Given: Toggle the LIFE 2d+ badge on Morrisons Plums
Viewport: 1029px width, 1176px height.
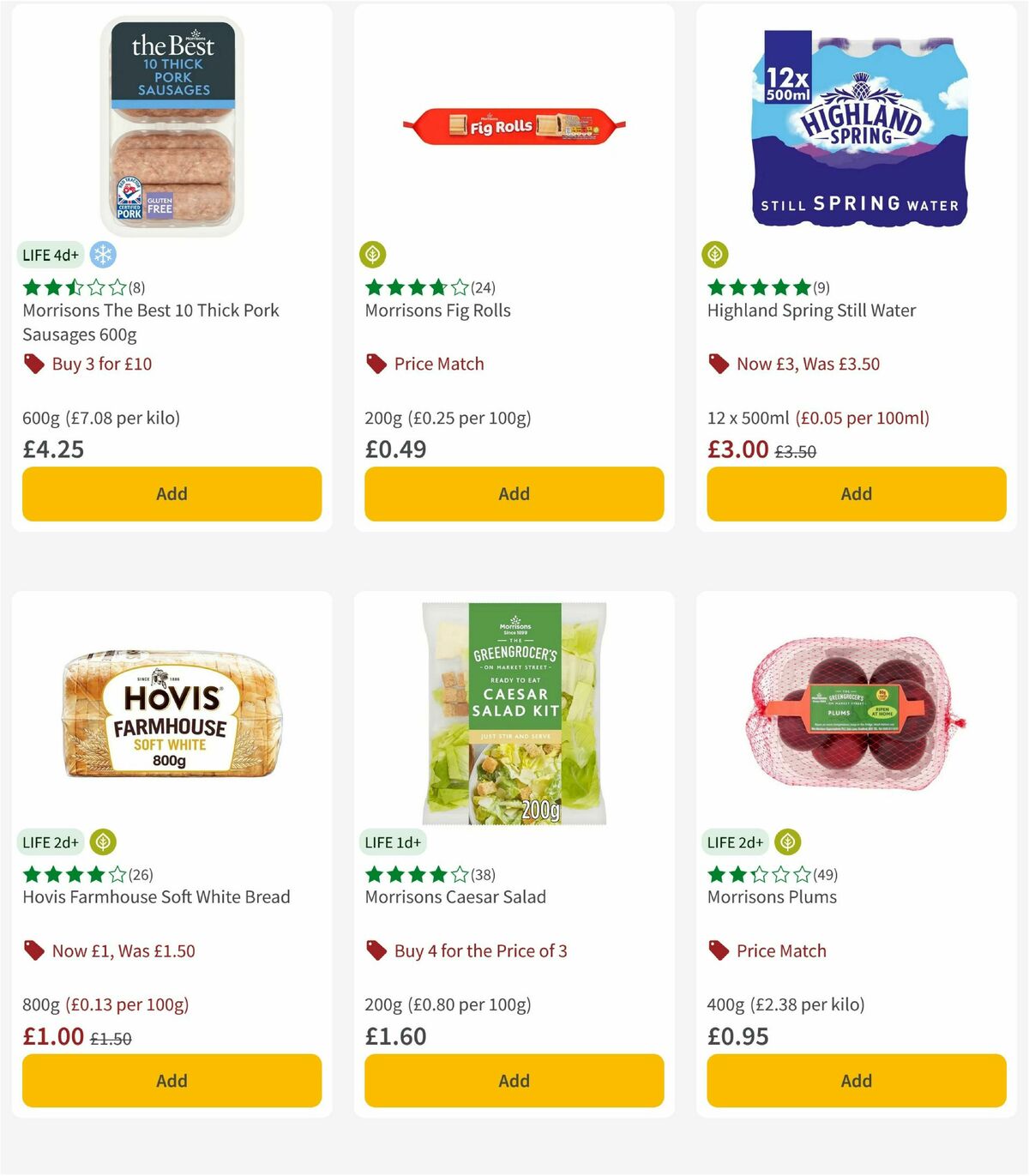Looking at the screenshot, I should pyautogui.click(x=734, y=842).
